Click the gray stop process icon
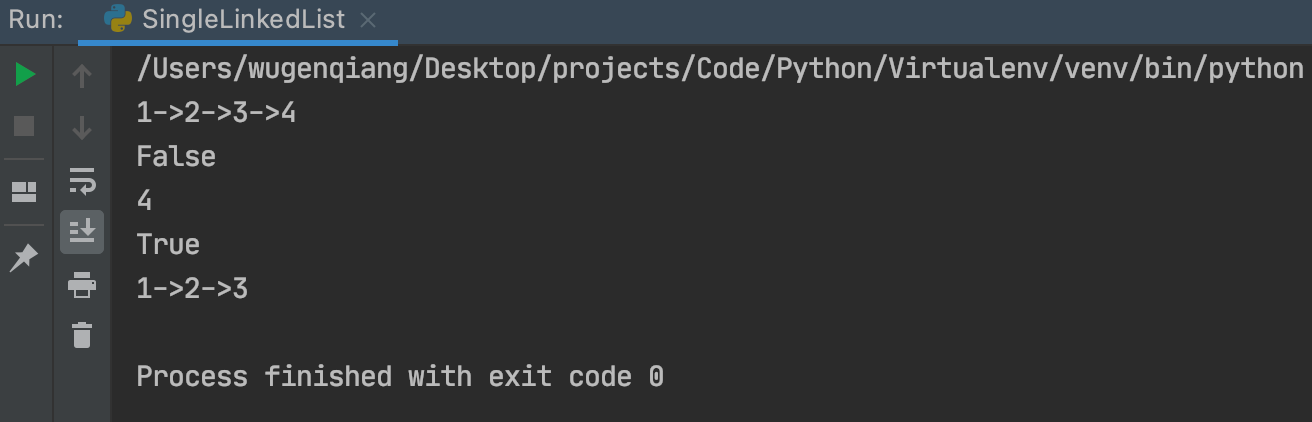The height and width of the screenshot is (422, 1312). pos(25,126)
